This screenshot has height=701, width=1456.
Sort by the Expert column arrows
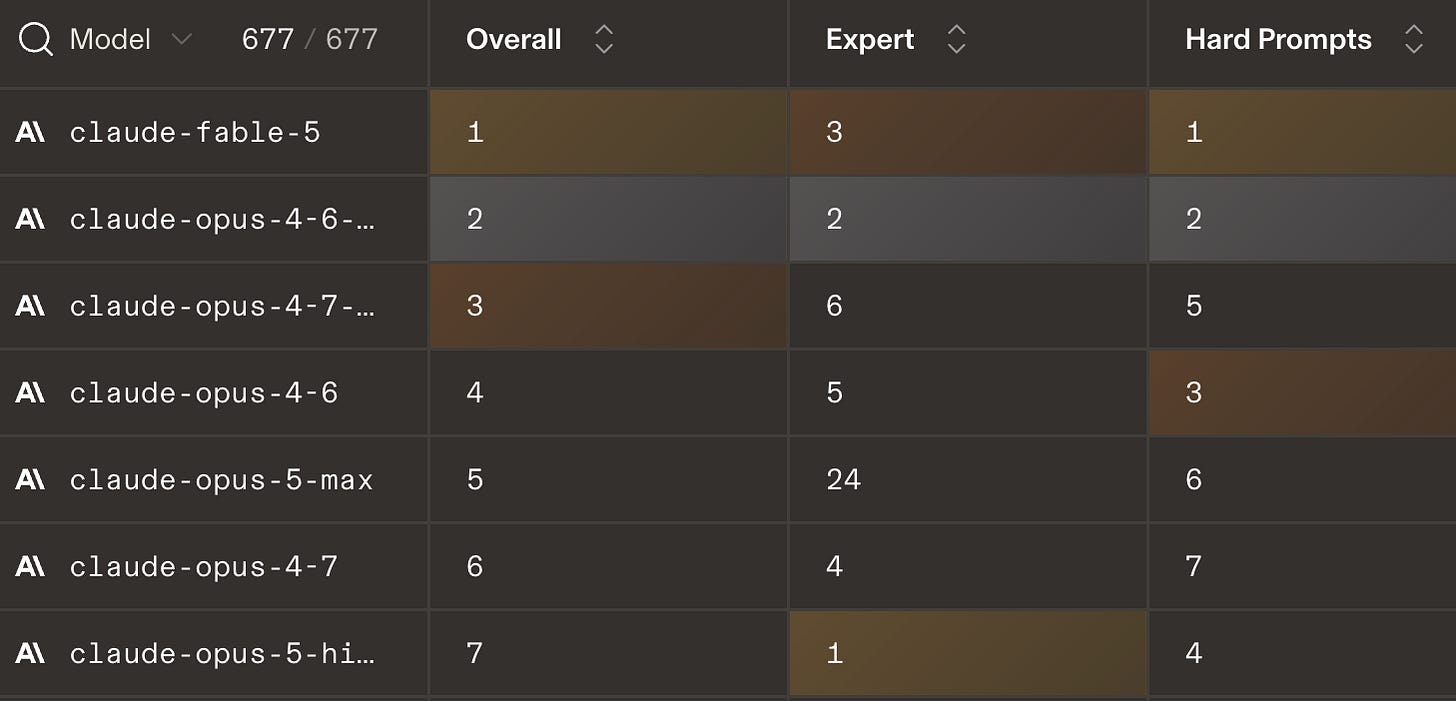(x=956, y=40)
